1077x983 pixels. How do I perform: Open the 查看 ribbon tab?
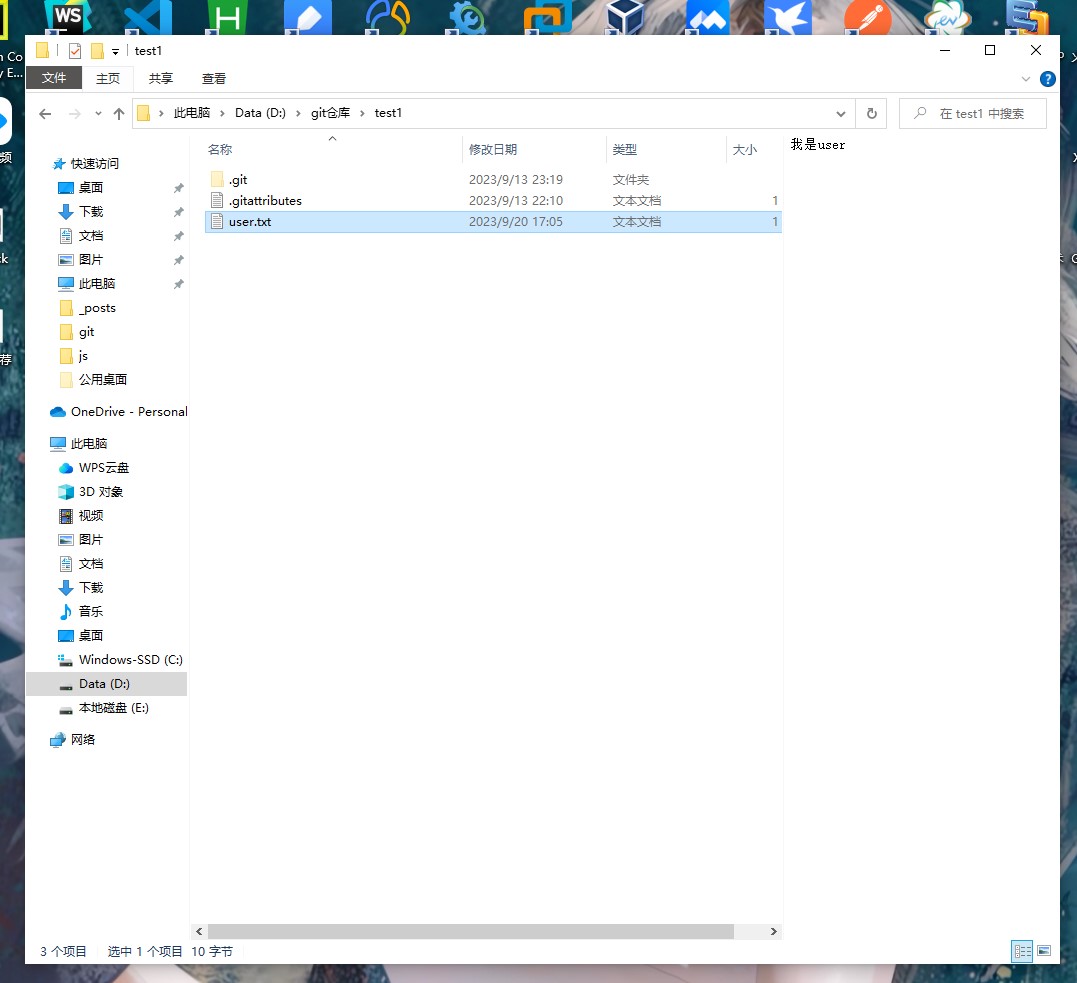pos(214,79)
